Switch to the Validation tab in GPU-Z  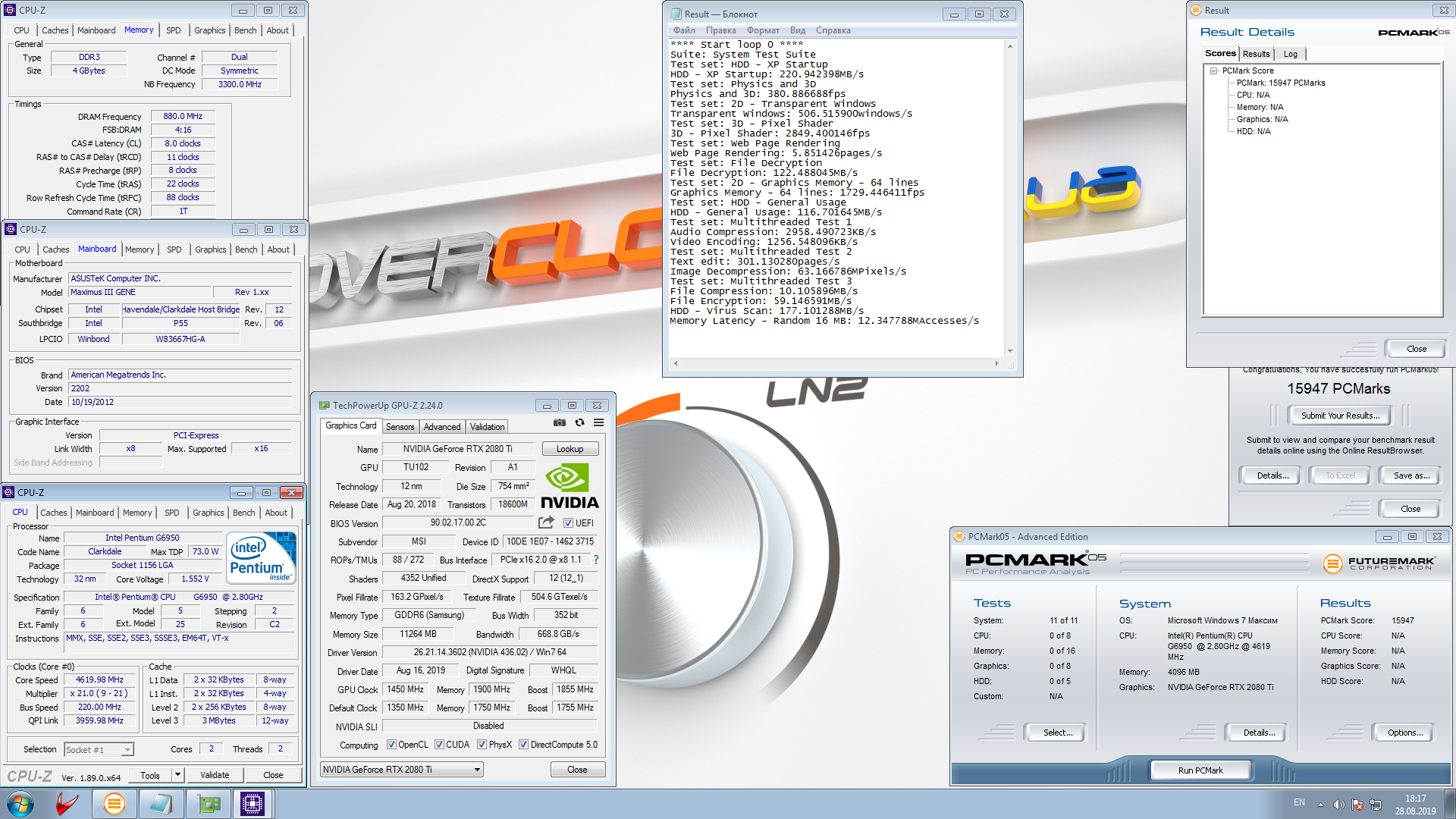487,426
